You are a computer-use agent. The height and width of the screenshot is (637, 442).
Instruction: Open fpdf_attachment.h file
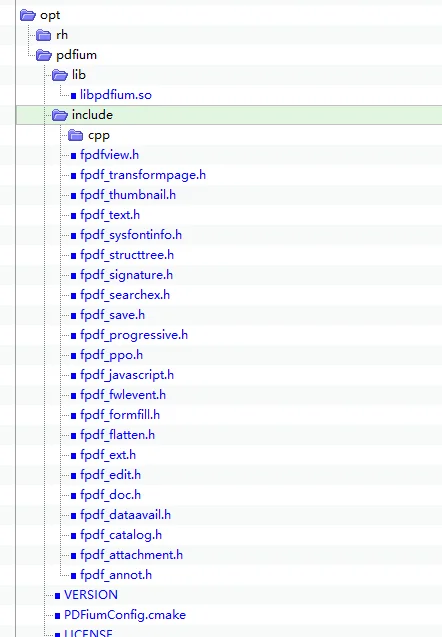click(x=132, y=555)
